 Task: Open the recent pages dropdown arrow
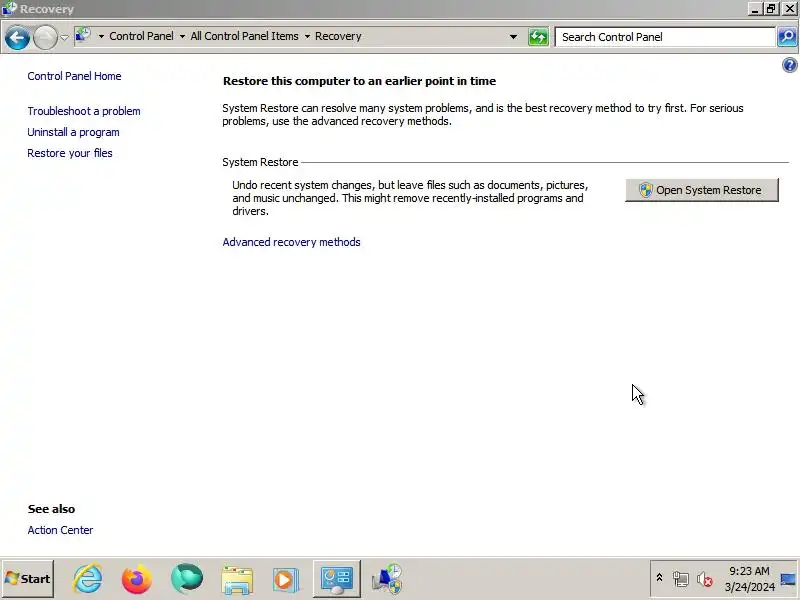coord(64,37)
